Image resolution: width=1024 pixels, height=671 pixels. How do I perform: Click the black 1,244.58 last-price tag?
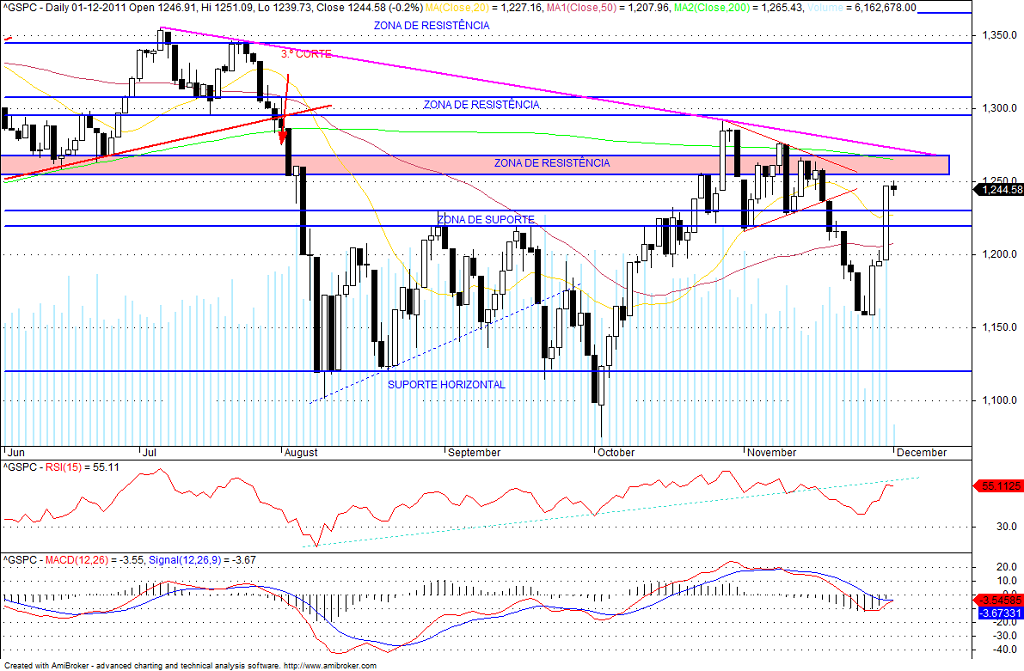(x=999, y=189)
